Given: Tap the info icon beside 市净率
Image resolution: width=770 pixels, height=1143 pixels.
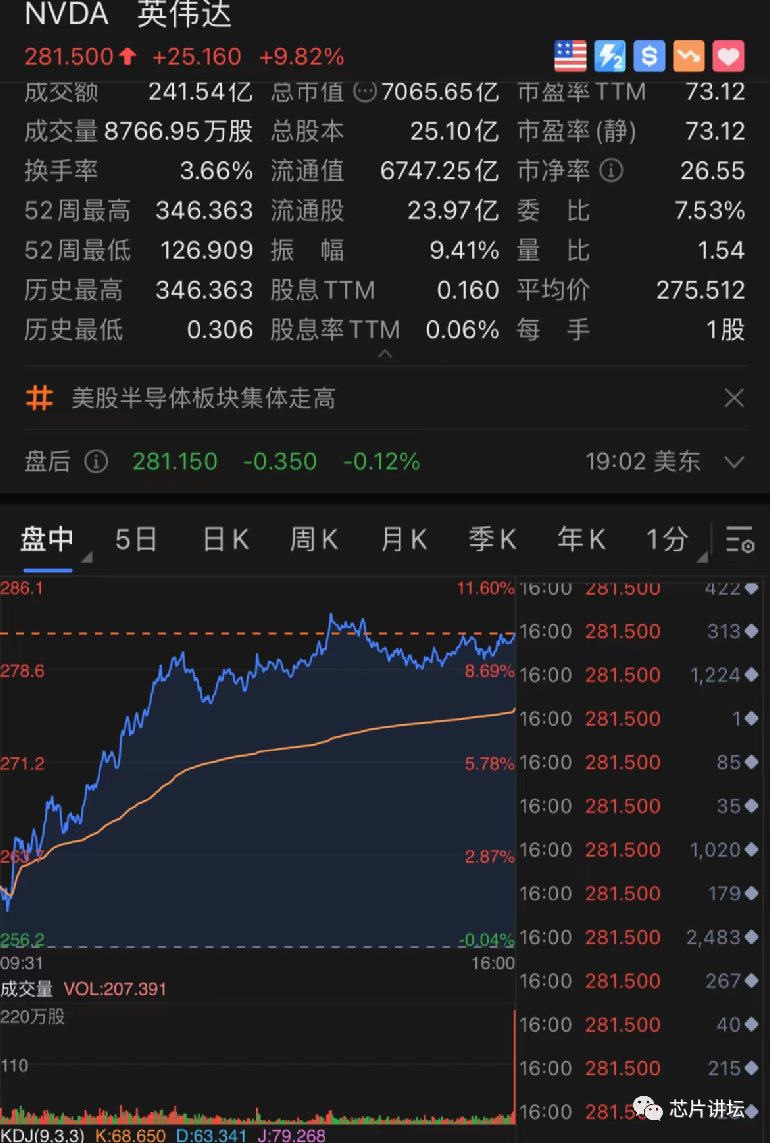Looking at the screenshot, I should (x=611, y=171).
